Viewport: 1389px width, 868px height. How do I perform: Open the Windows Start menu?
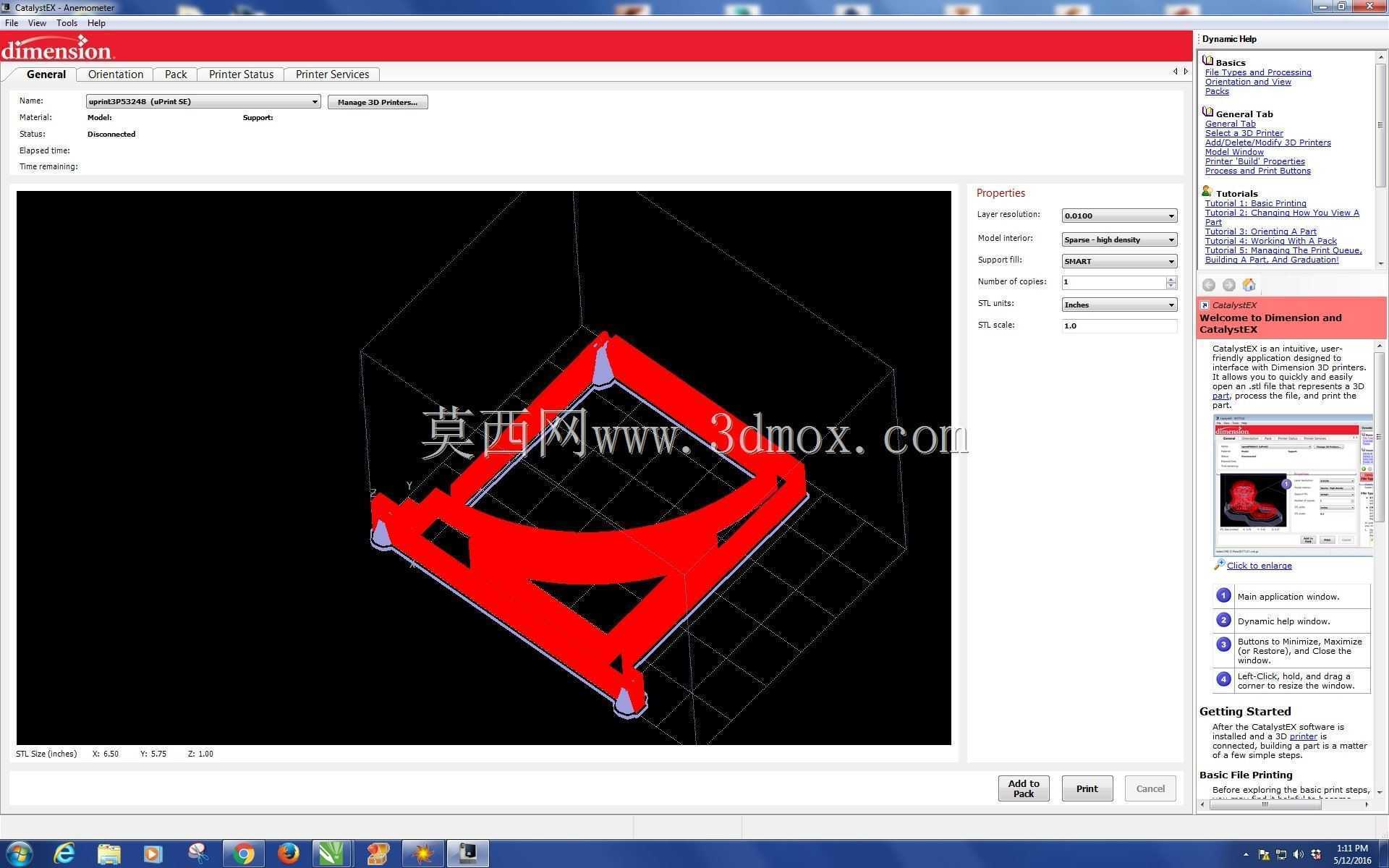(19, 854)
